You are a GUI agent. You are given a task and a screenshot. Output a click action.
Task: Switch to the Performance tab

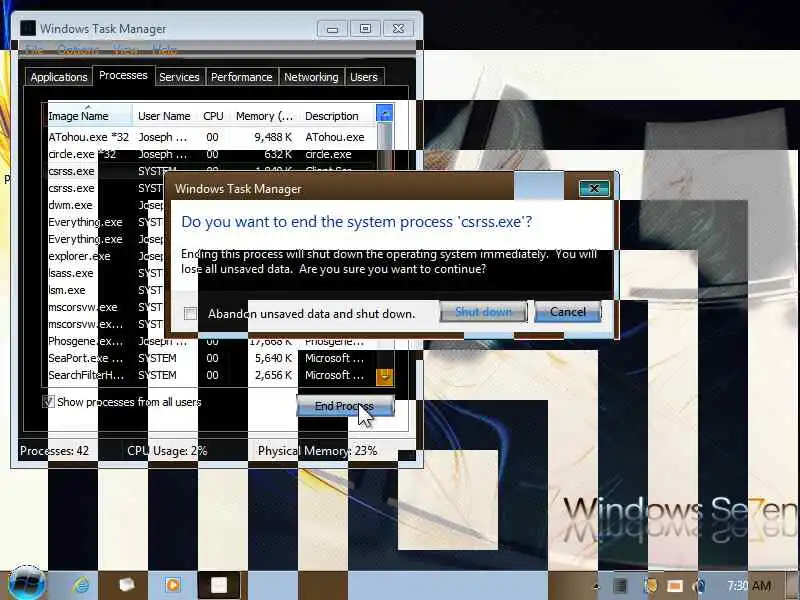pos(241,77)
